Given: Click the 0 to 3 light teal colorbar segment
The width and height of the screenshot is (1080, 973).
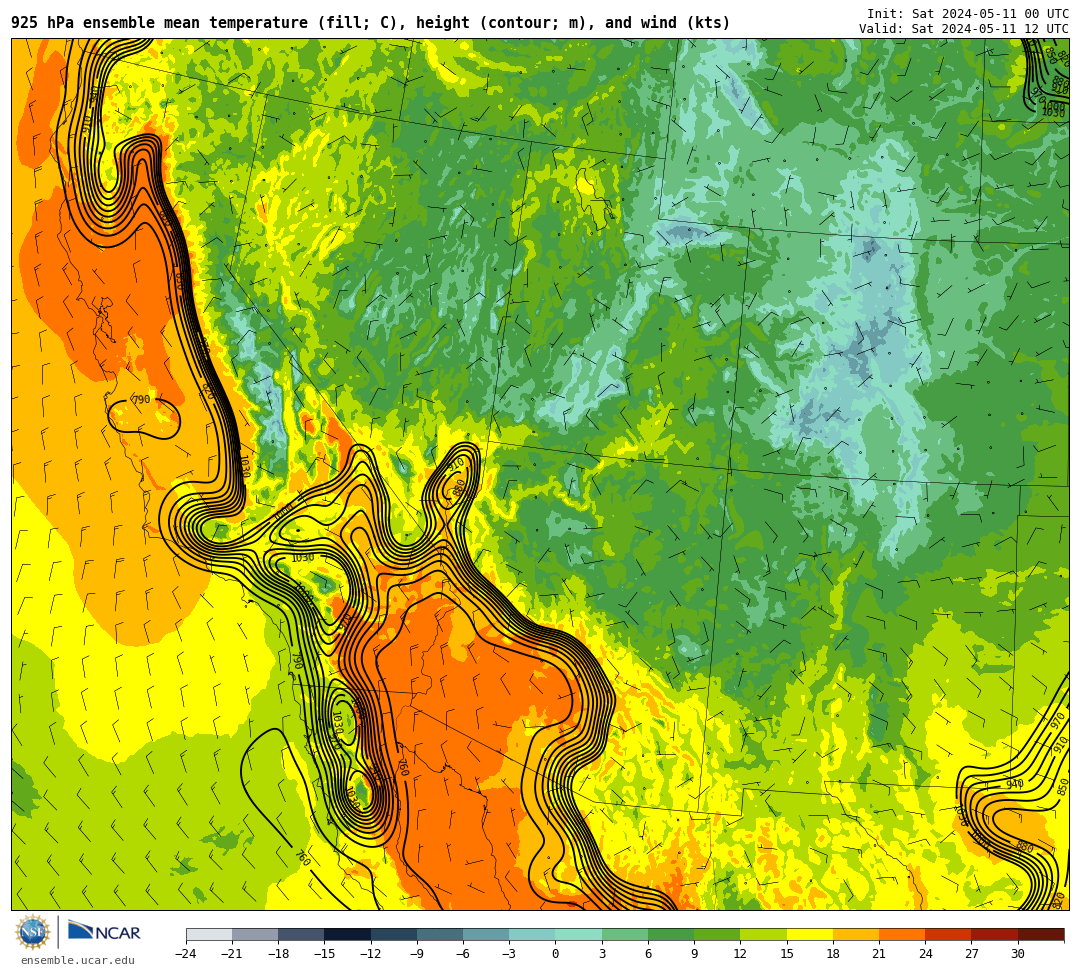Looking at the screenshot, I should click(579, 934).
